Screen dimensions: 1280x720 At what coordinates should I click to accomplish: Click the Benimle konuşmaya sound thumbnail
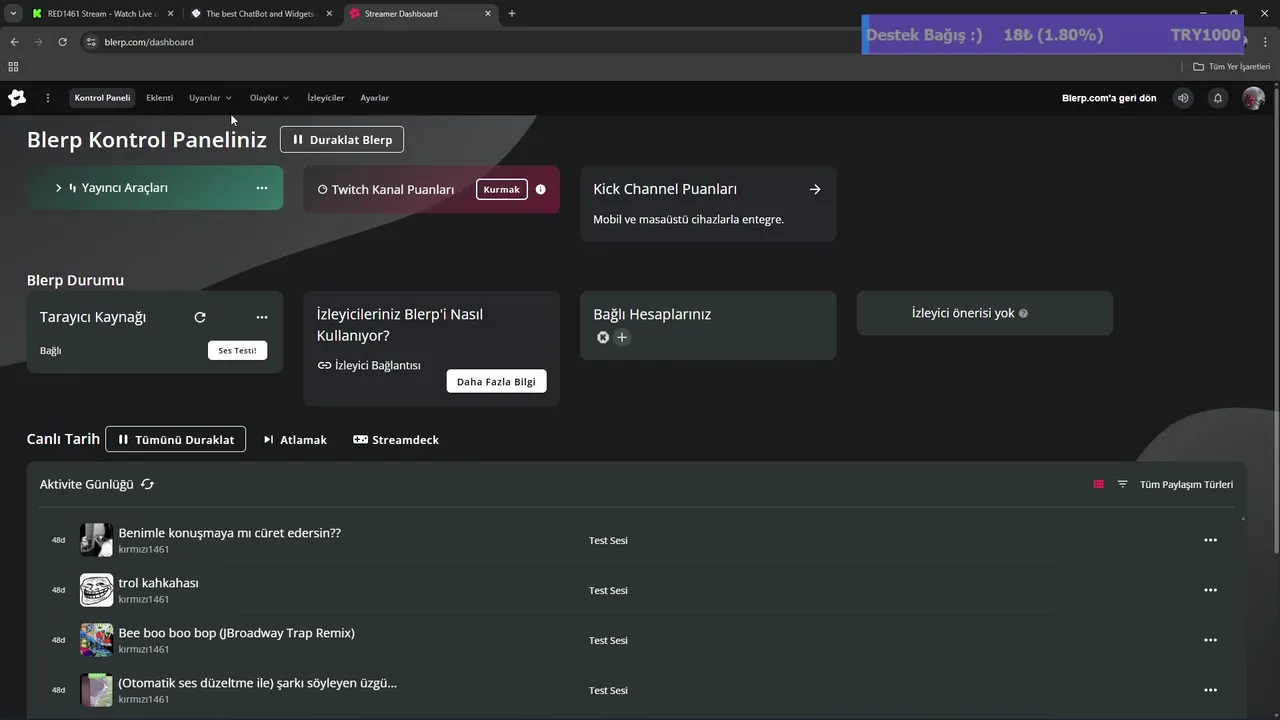coord(97,540)
